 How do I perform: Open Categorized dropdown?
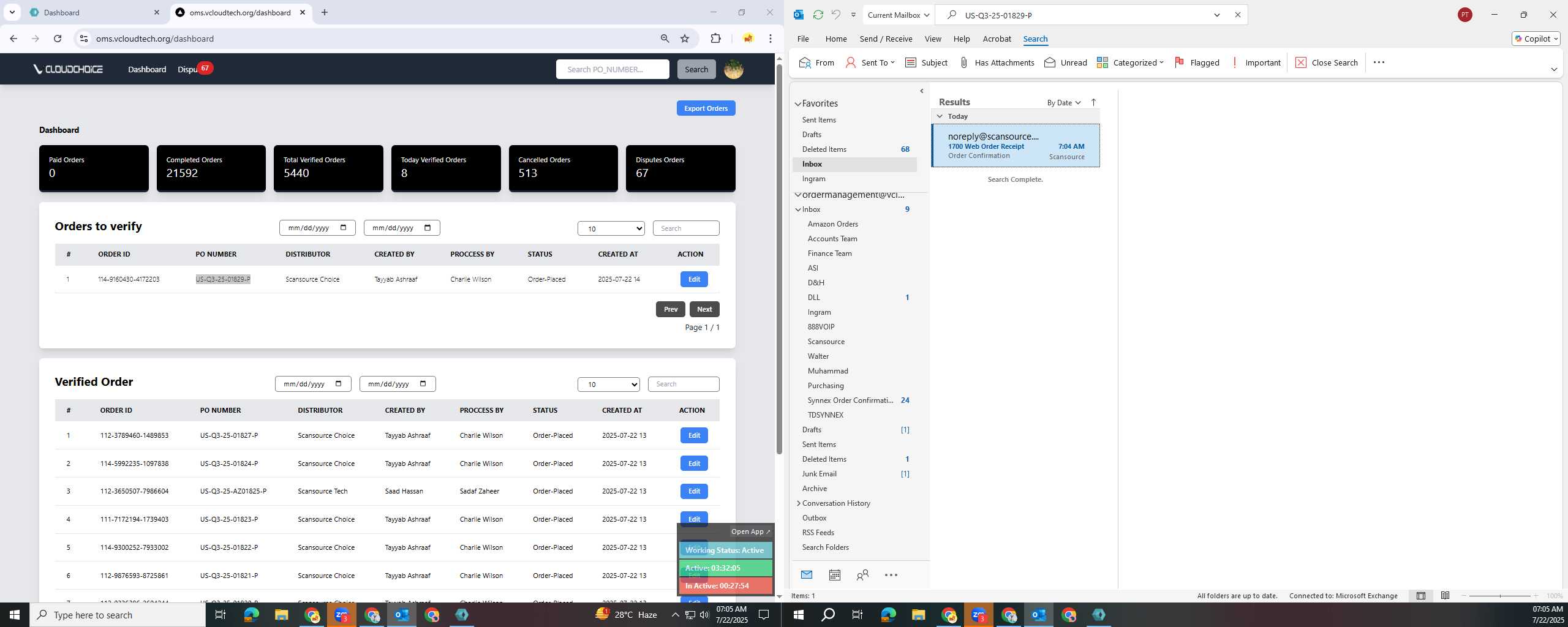(1130, 62)
